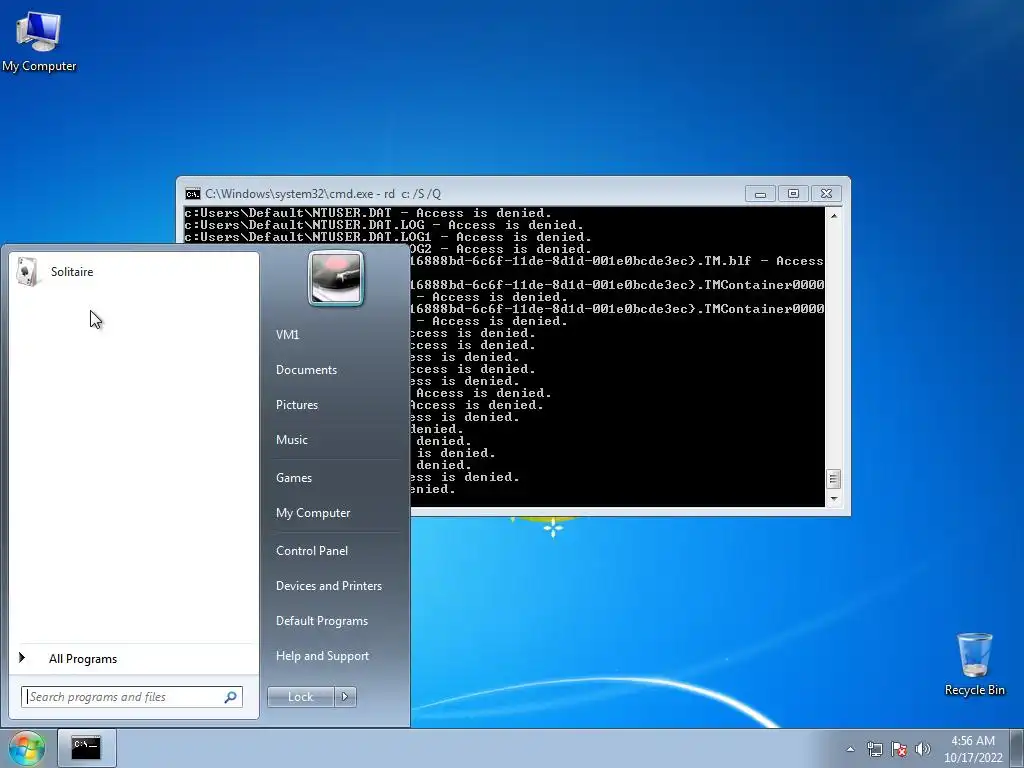Viewport: 1024px width, 768px height.
Task: Open Music from the Start menu
Action: [336, 440]
